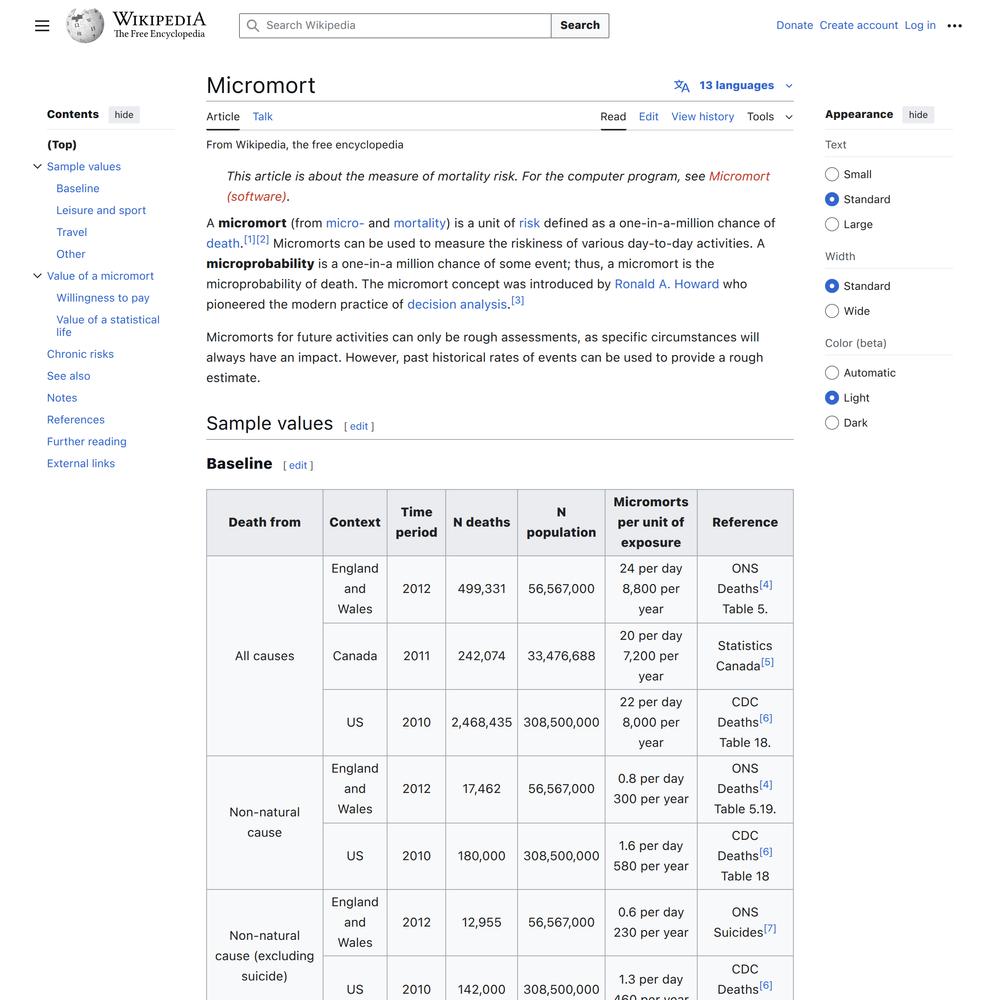Screen dimensions: 1000x1000
Task: Go to Other in contents
Action: [x=71, y=254]
